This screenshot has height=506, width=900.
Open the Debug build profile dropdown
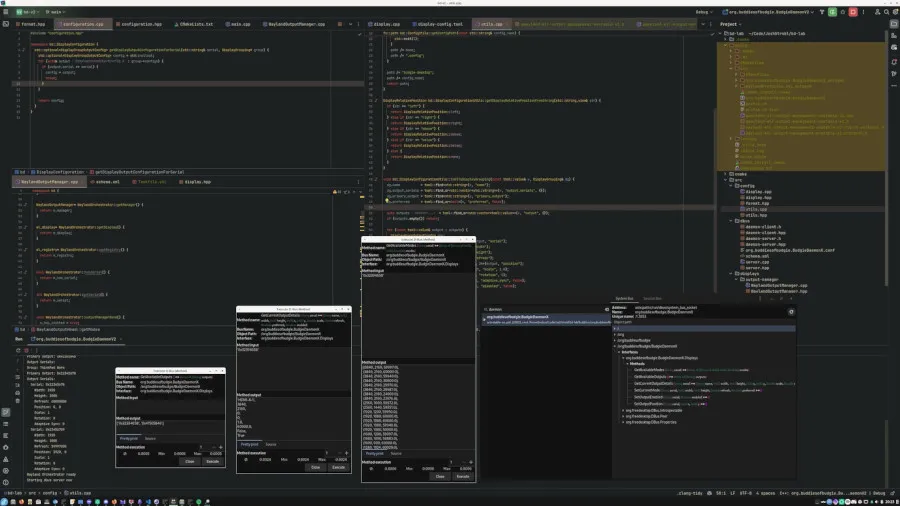[x=704, y=11]
